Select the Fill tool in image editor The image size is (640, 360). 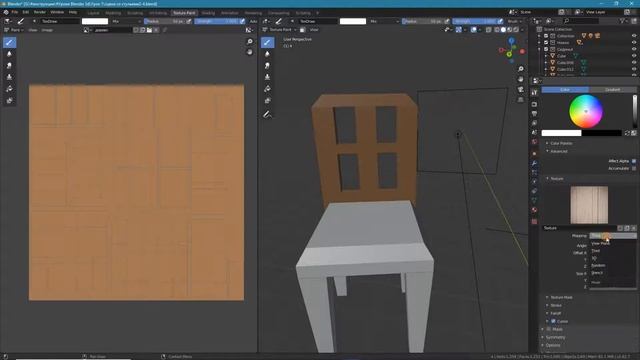pyautogui.click(x=9, y=89)
